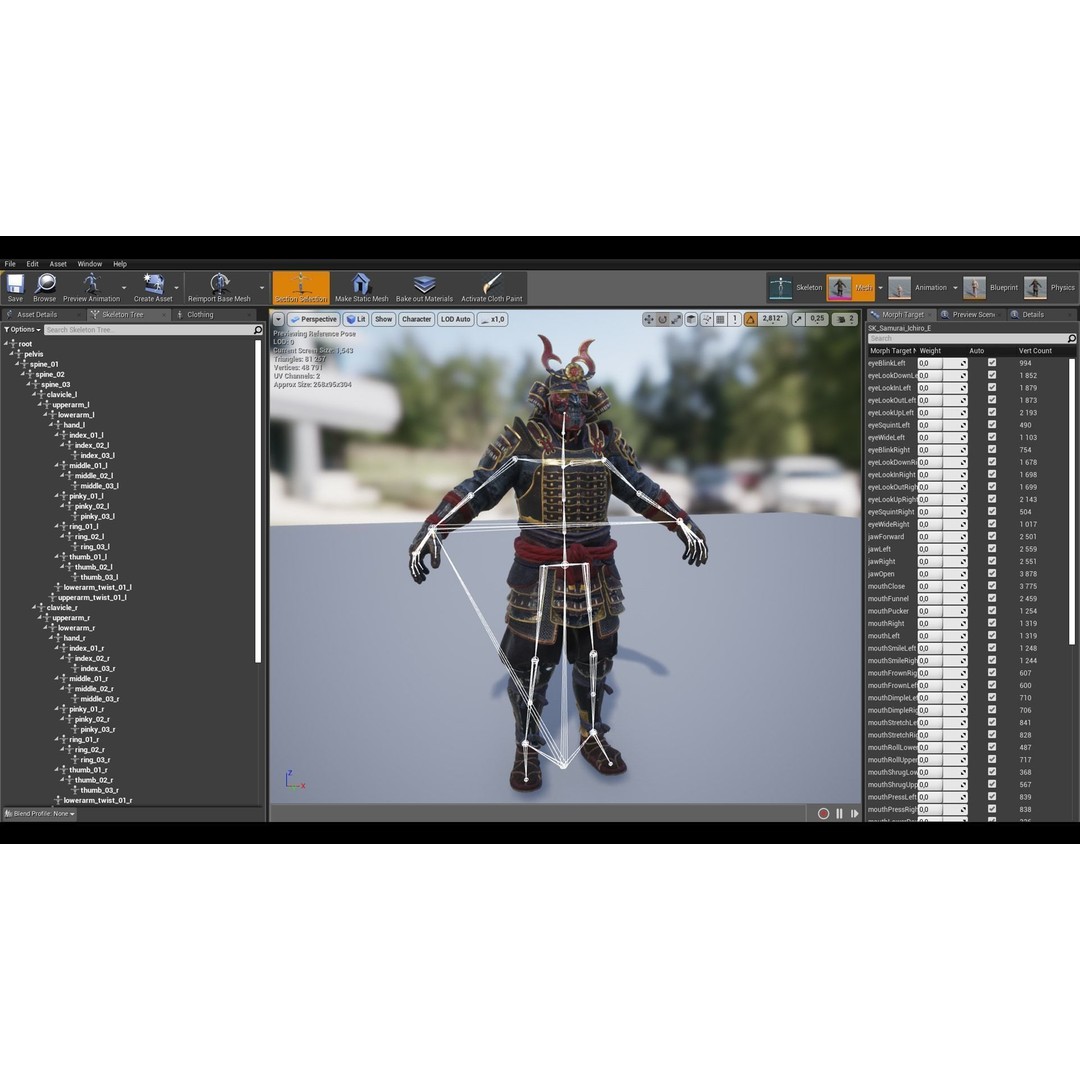This screenshot has width=1080, height=1080.
Task: Click the Browse magnifier icon
Action: [x=45, y=283]
